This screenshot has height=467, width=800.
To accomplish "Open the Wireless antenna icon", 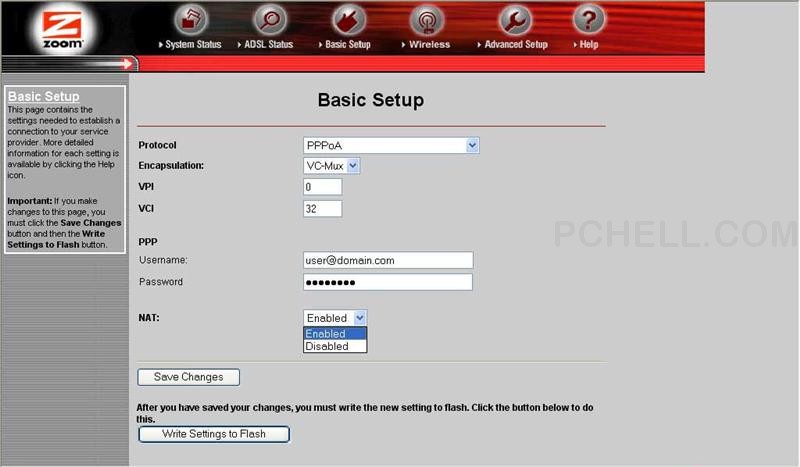I will click(x=428, y=19).
